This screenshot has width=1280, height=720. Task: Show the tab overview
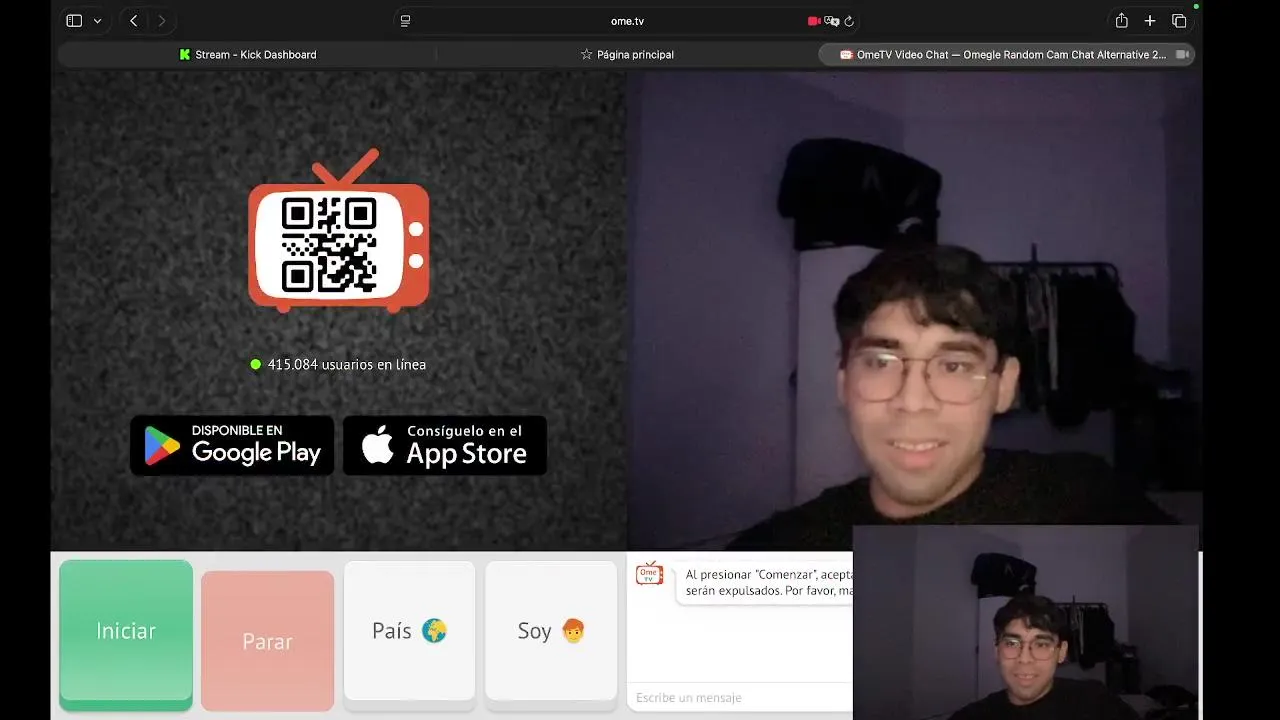coord(1179,21)
